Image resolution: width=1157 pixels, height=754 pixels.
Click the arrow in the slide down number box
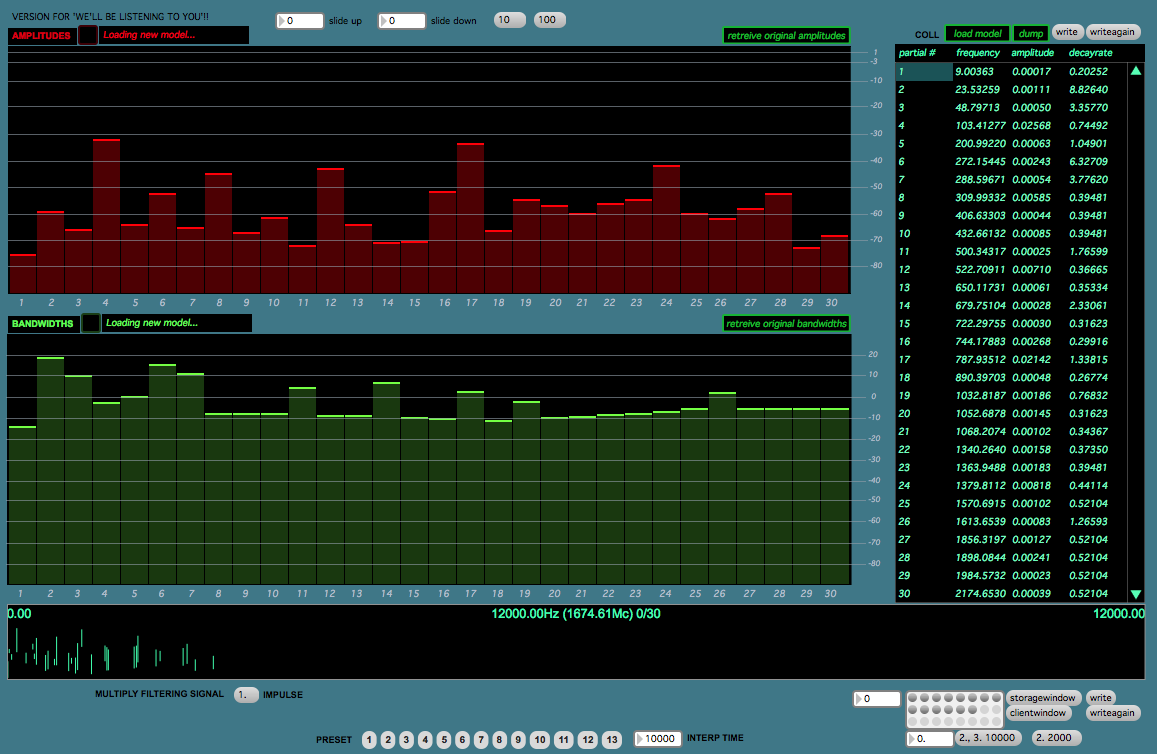pos(385,21)
